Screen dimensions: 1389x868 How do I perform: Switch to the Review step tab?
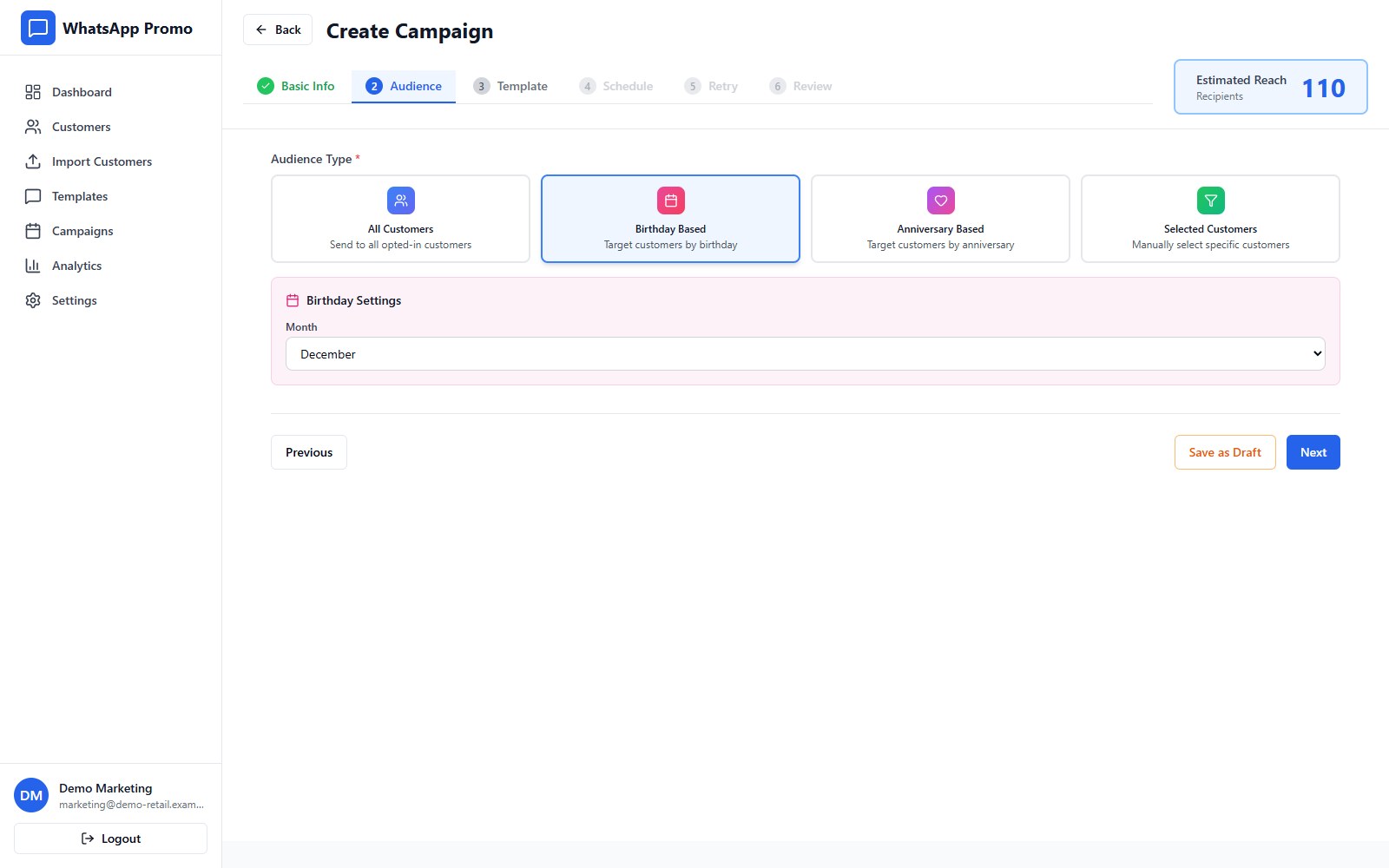800,86
